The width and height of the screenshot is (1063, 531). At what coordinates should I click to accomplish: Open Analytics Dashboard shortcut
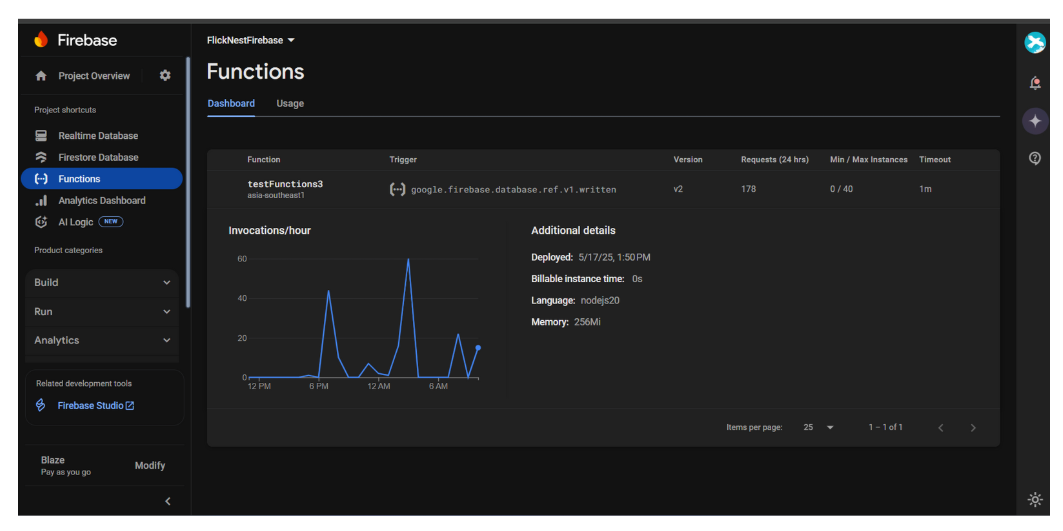[102, 201]
